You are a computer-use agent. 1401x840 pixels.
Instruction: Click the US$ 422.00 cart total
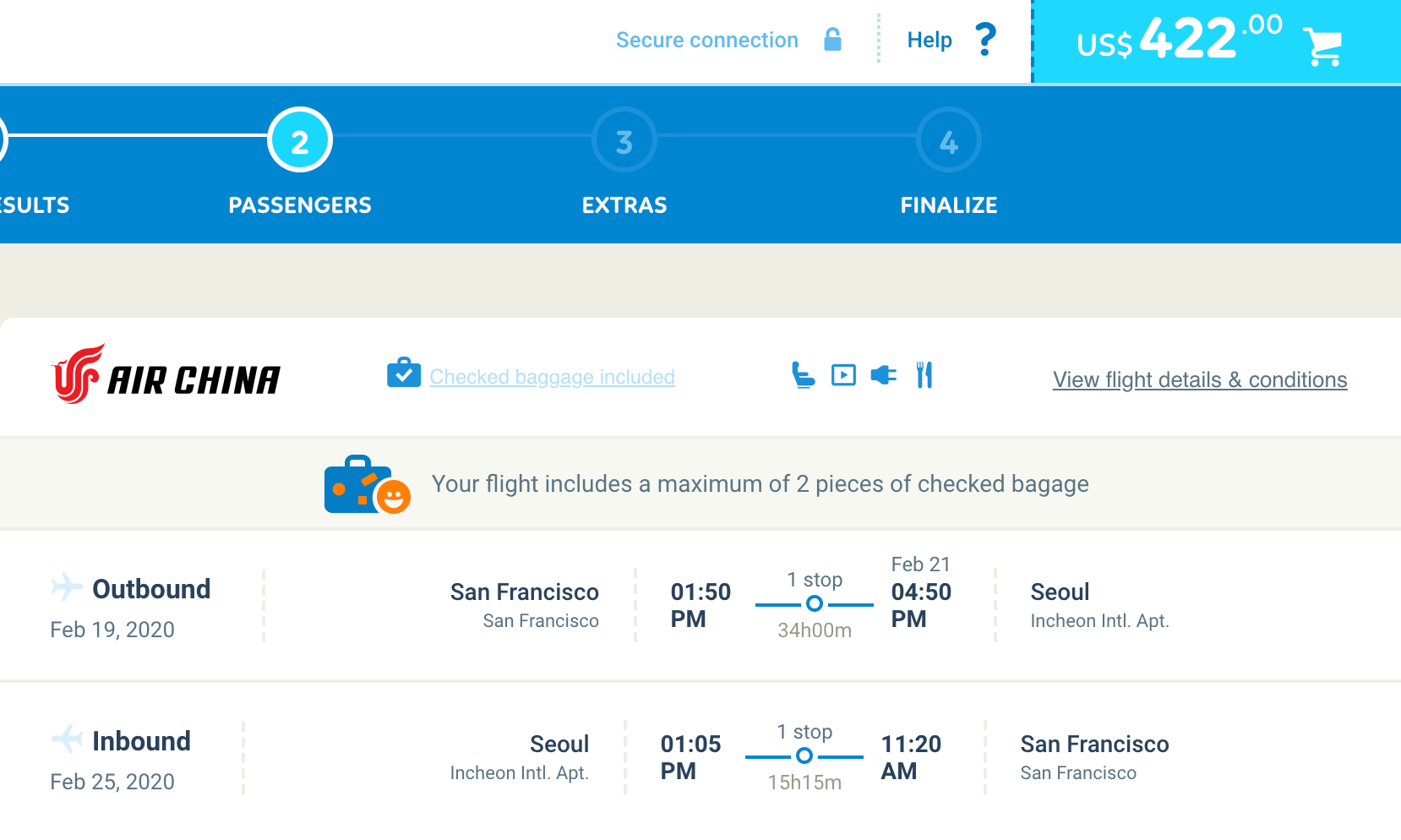[1179, 40]
